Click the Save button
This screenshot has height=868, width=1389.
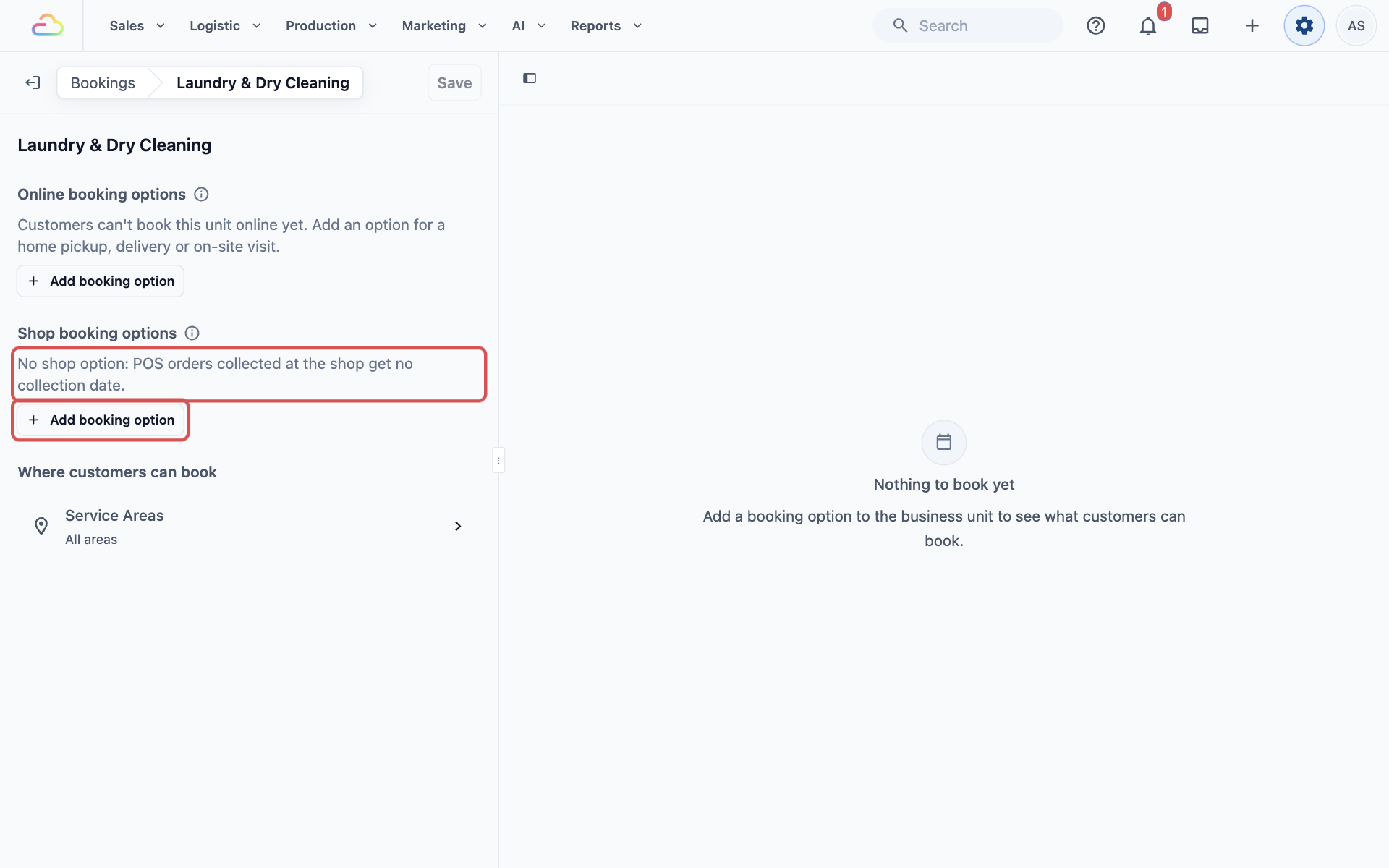point(454,82)
